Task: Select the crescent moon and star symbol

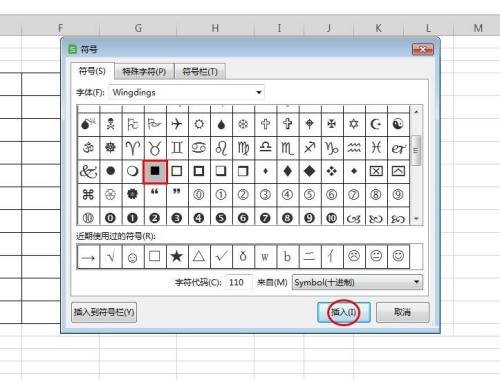Action: 376,124
